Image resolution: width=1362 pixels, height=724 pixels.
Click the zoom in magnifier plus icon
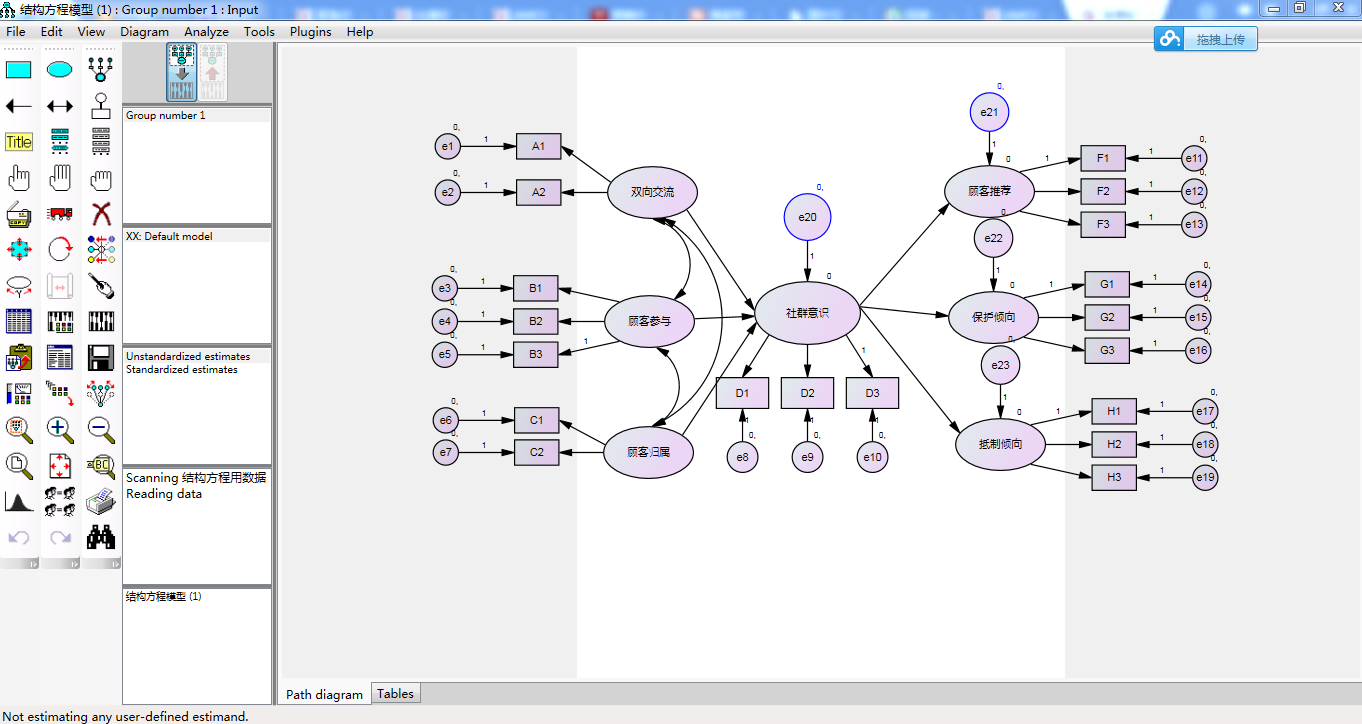click(x=60, y=429)
